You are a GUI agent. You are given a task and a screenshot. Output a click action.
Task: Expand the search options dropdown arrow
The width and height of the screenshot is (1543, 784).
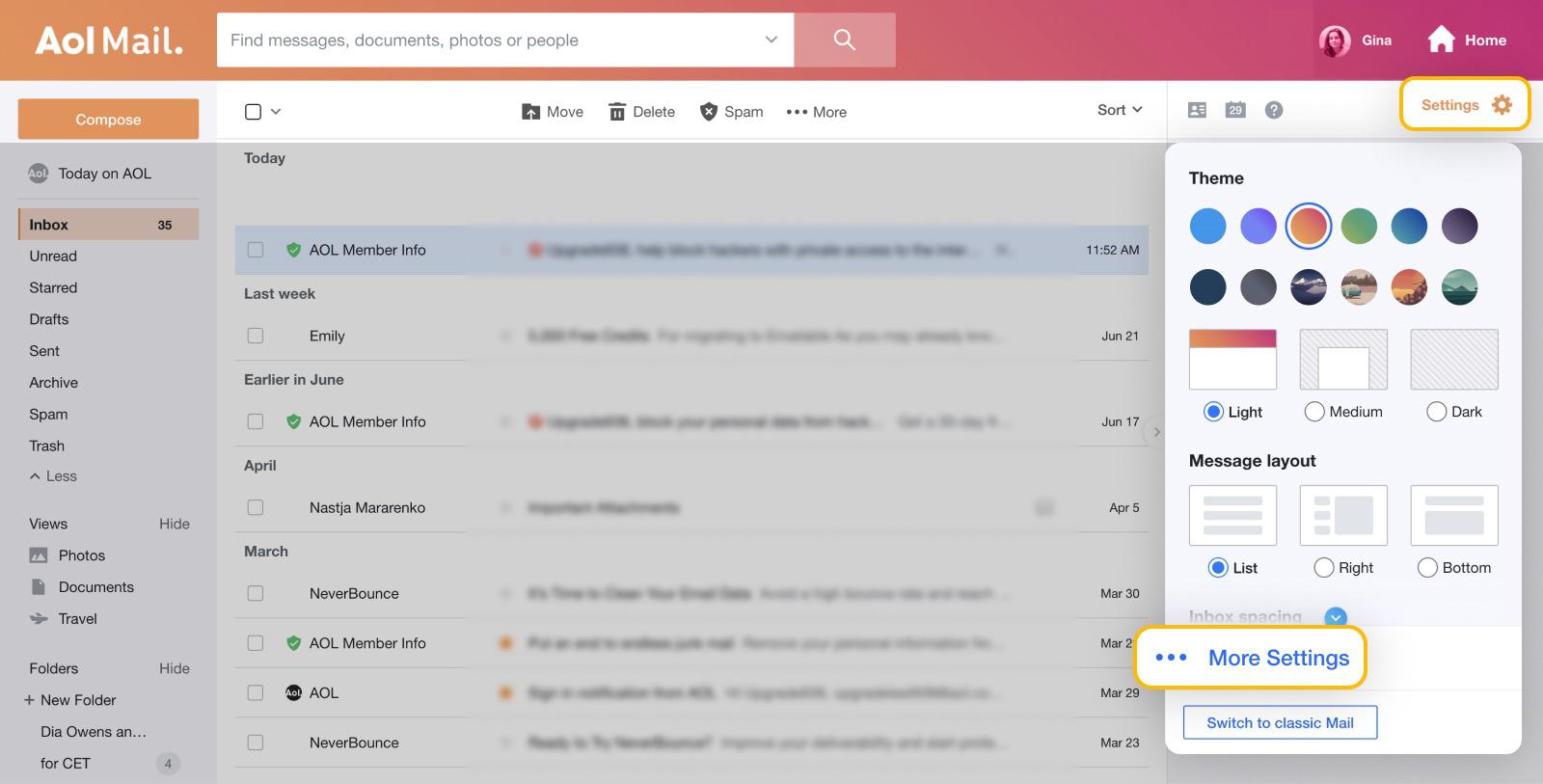coord(771,40)
